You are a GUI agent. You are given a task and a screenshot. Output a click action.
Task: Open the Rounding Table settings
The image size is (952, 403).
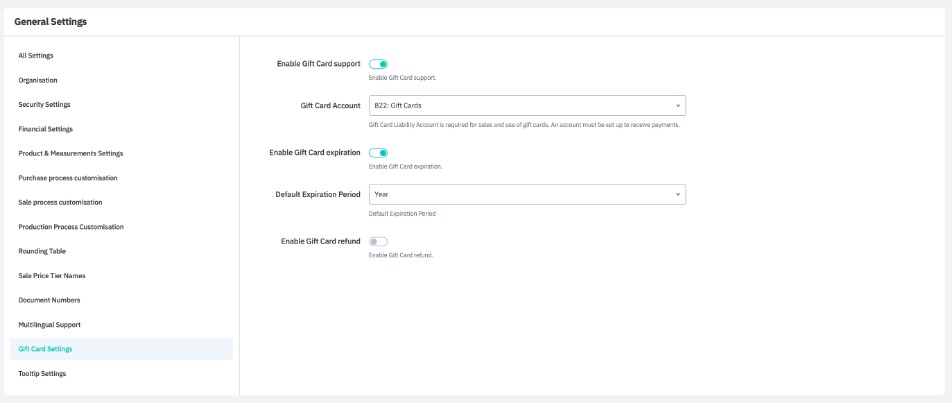(x=42, y=251)
